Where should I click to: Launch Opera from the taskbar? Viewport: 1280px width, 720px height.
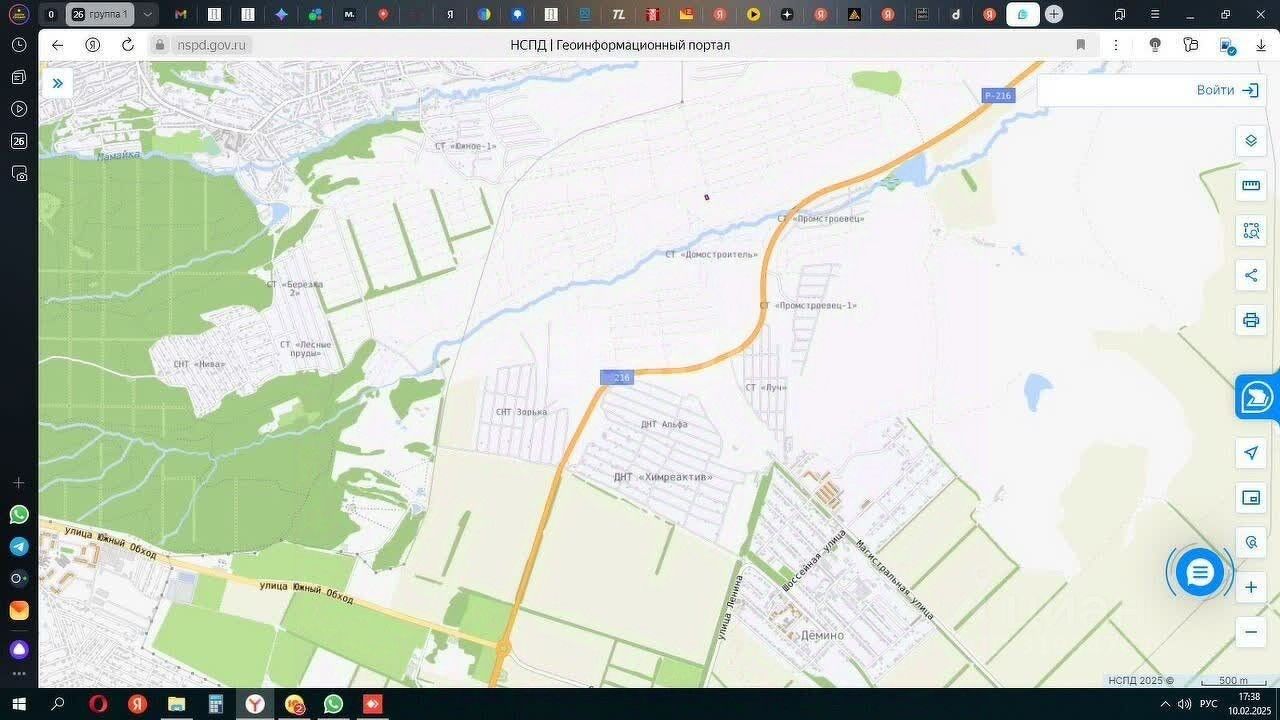98,704
